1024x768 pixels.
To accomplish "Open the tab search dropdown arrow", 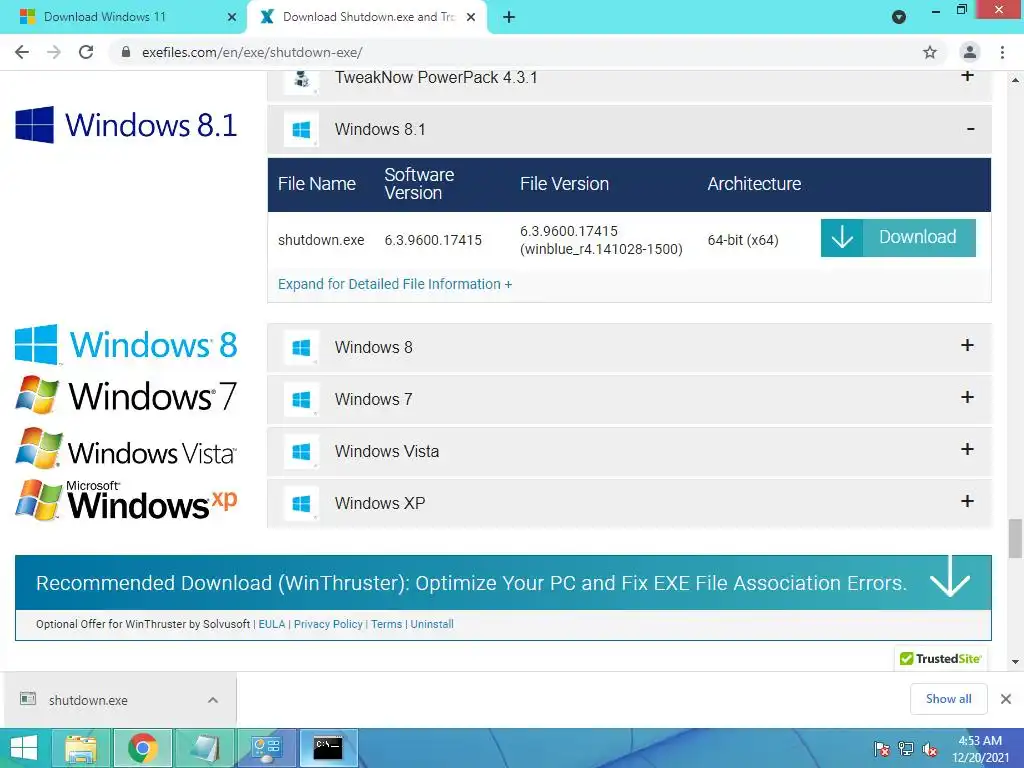I will [899, 17].
